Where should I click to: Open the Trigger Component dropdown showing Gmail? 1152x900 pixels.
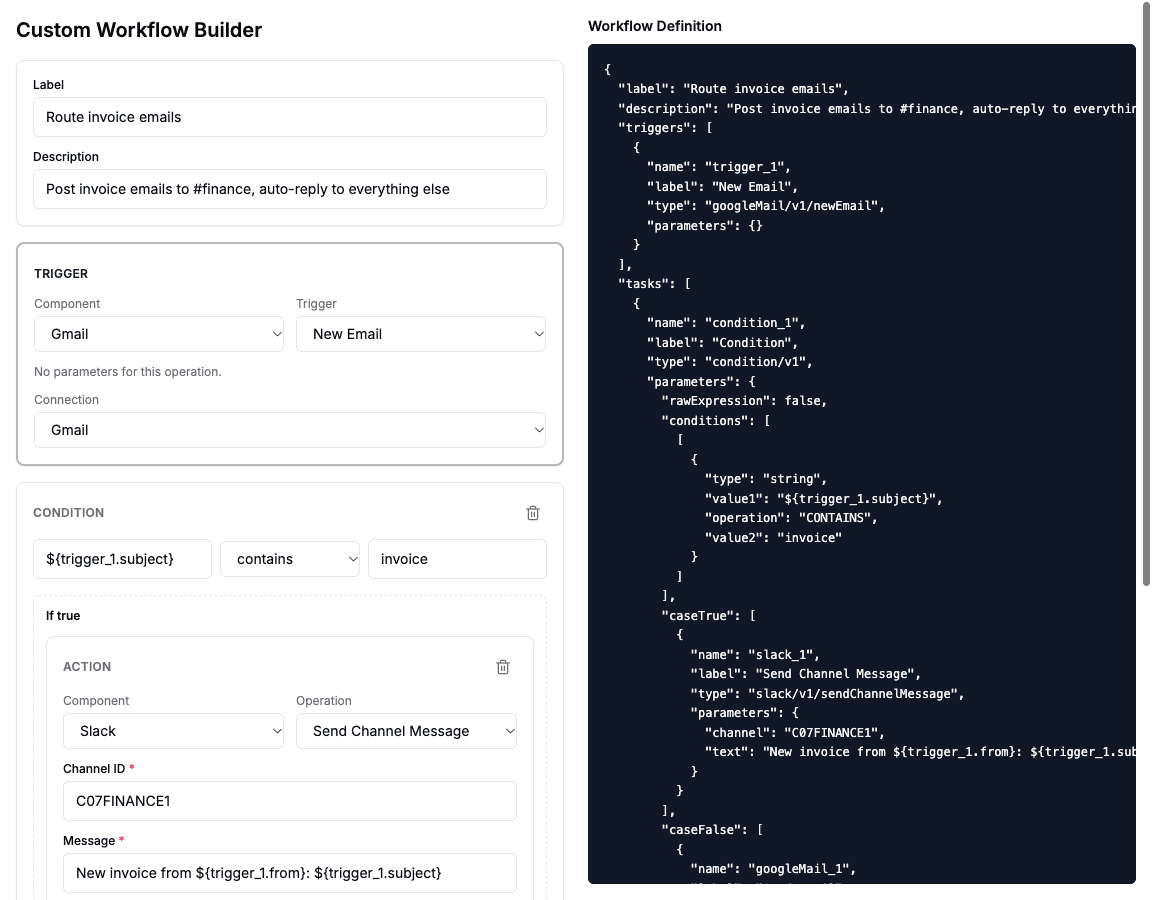159,334
